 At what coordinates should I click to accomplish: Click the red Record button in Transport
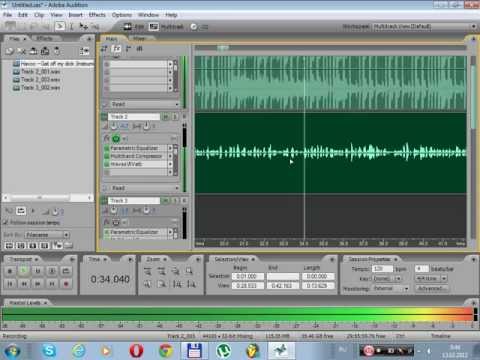point(66,284)
